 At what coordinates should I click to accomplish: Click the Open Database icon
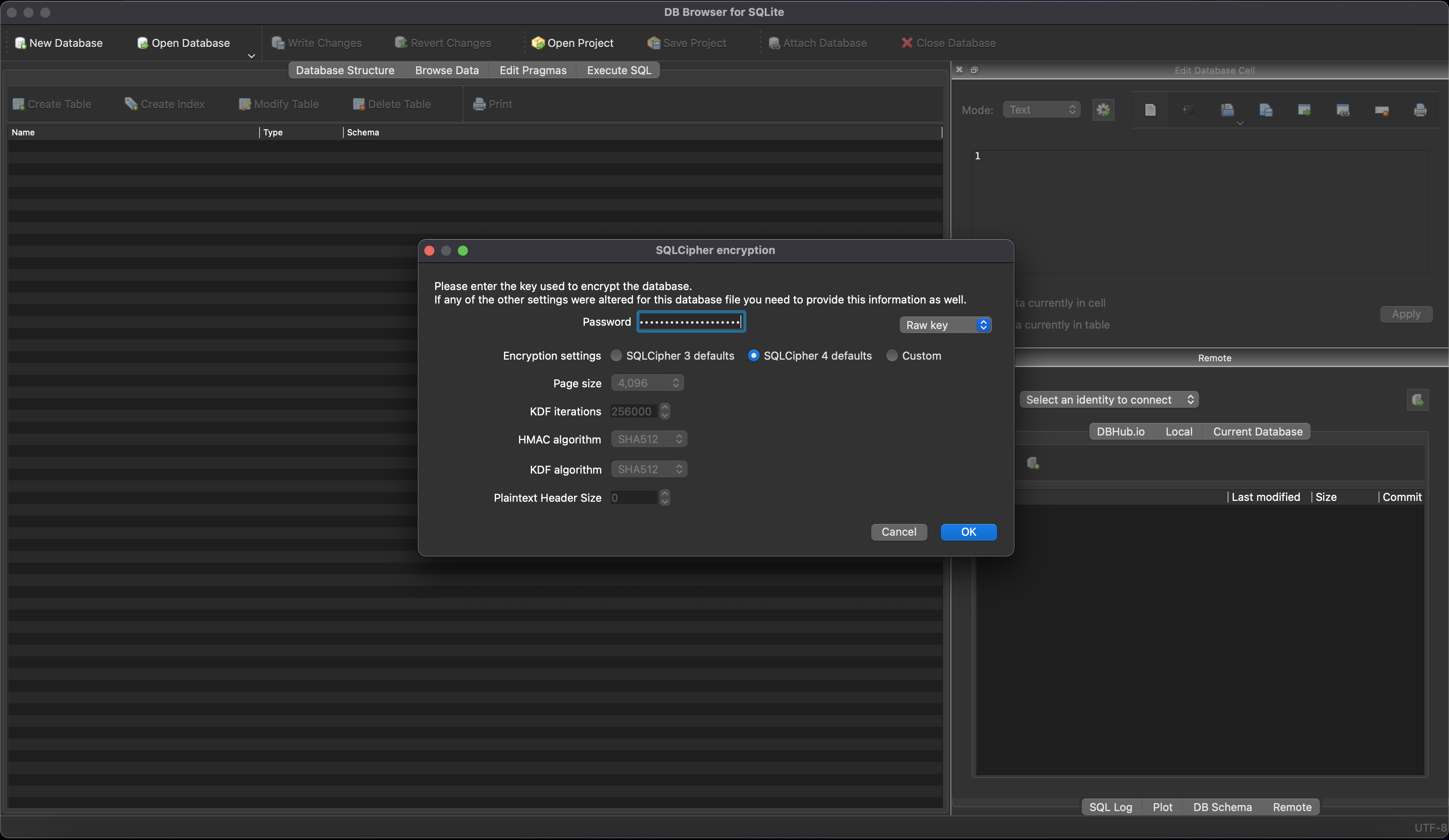click(x=143, y=43)
